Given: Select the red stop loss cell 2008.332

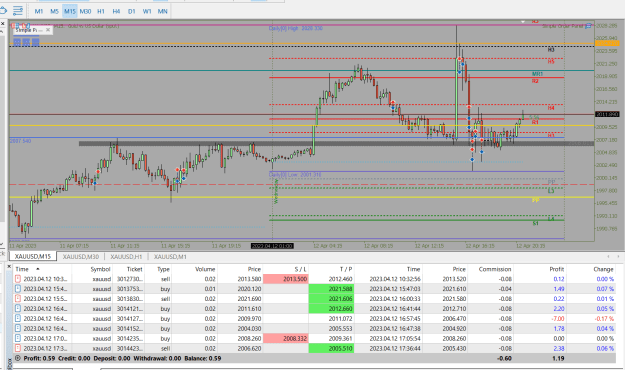Looking at the screenshot, I should point(286,339).
